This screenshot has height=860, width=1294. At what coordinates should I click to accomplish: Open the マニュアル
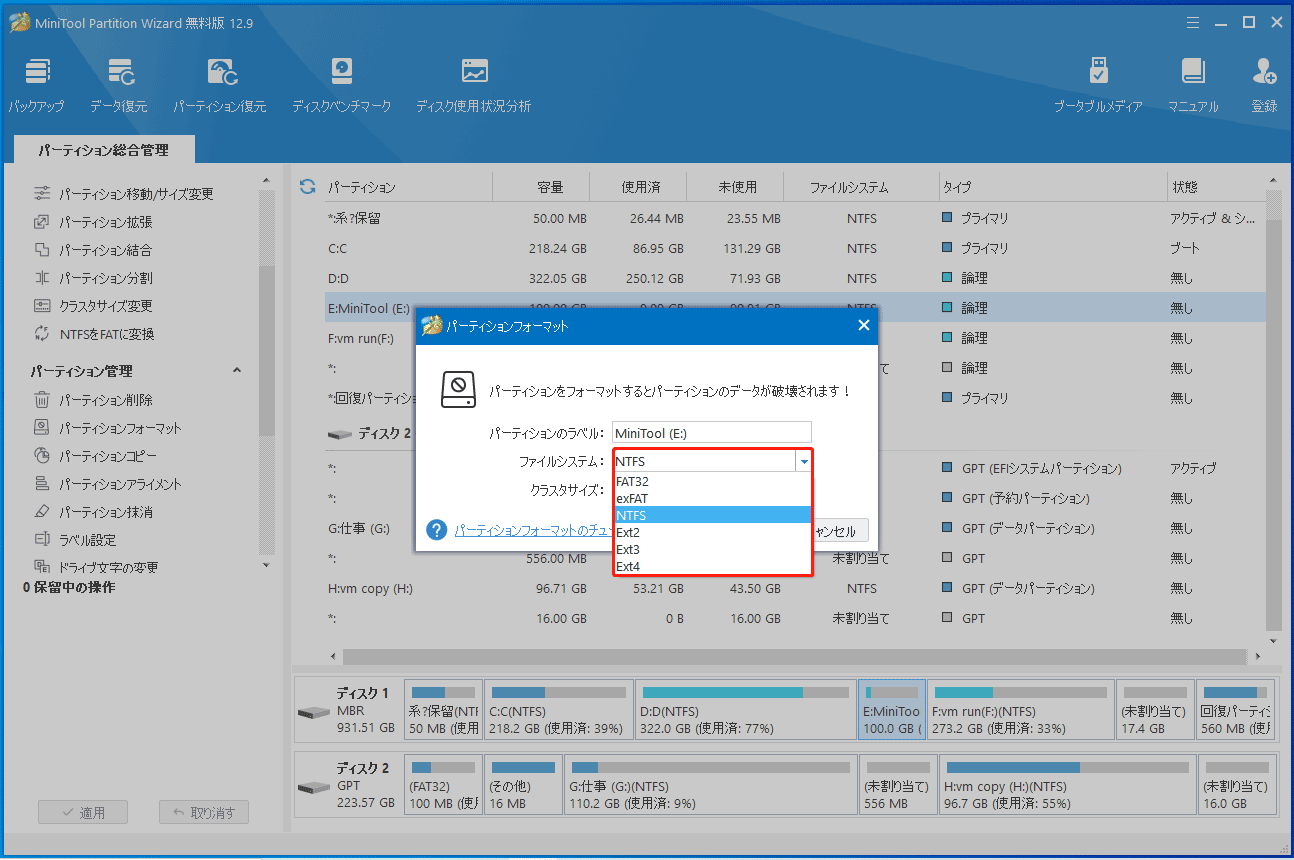pyautogui.click(x=1193, y=85)
